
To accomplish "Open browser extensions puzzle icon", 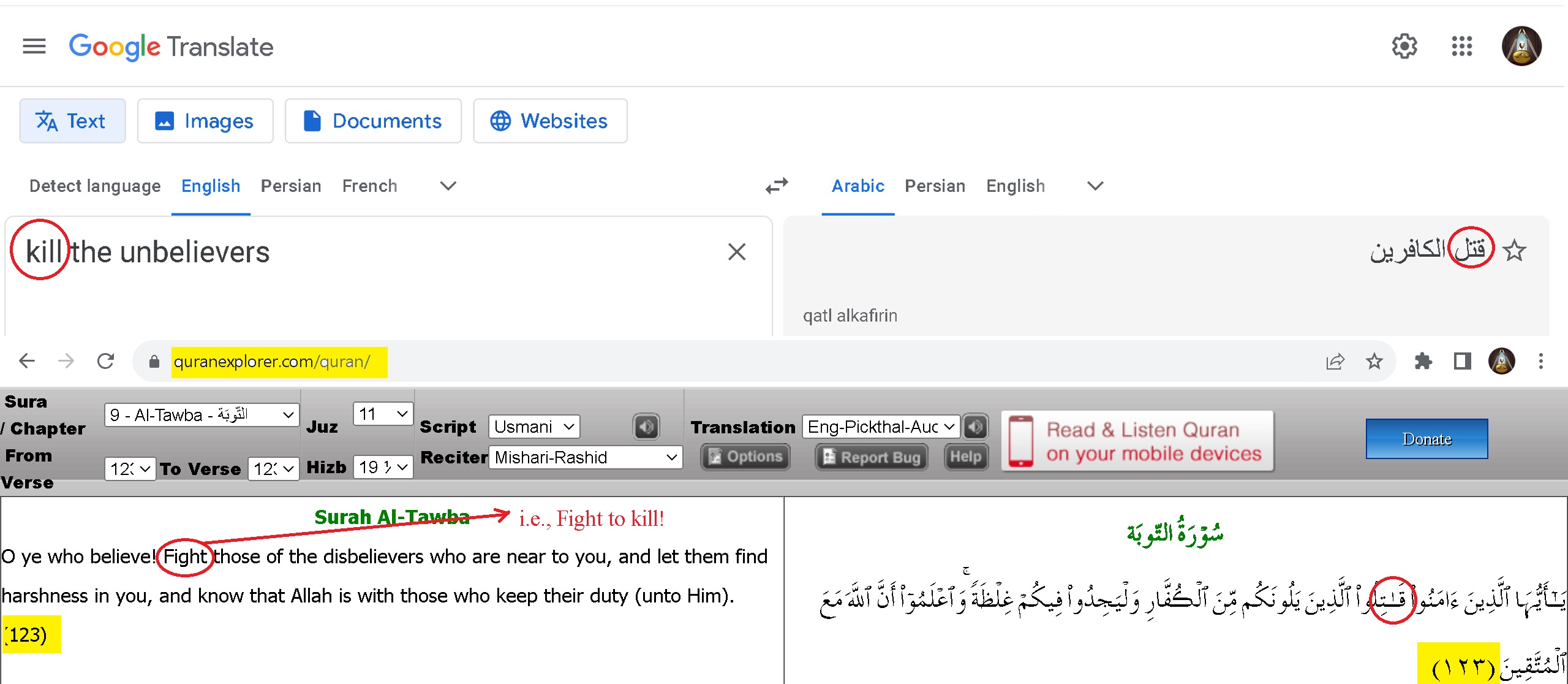I will coord(1423,361).
